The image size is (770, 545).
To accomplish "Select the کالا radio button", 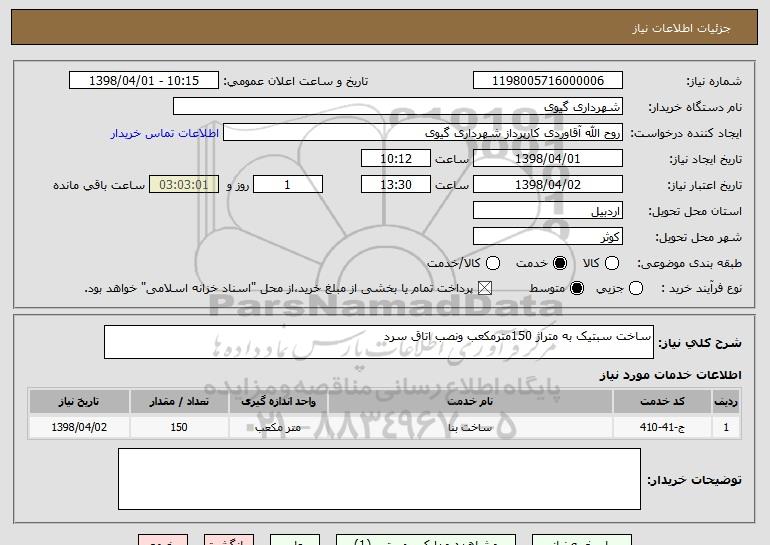I will (612, 263).
